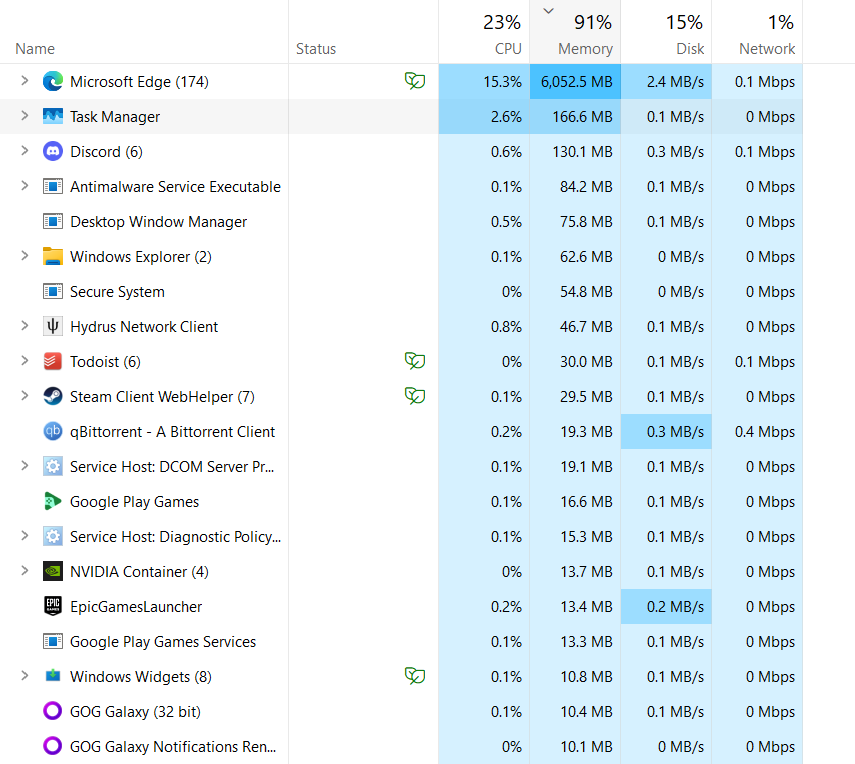
Task: Click the efficiency mode leaf for Microsoft Edge
Action: [x=414, y=82]
